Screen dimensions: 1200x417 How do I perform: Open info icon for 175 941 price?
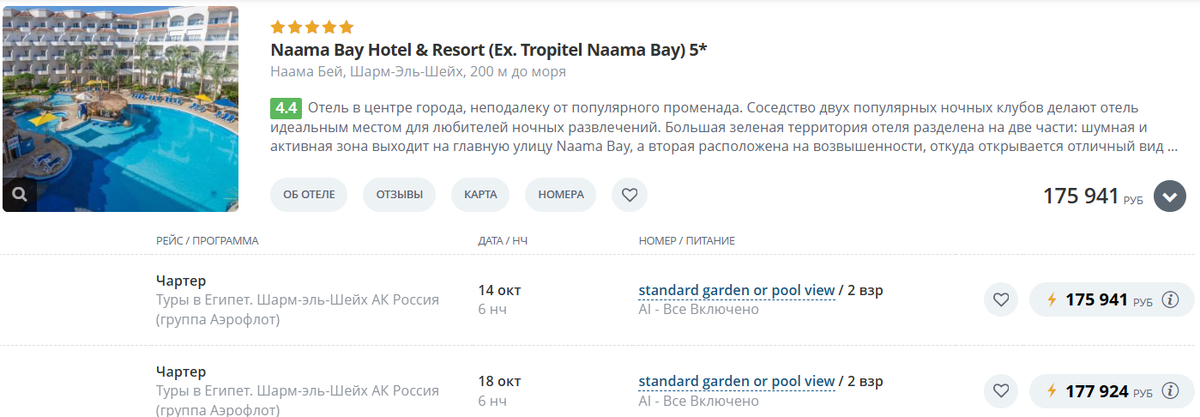[x=1172, y=300]
